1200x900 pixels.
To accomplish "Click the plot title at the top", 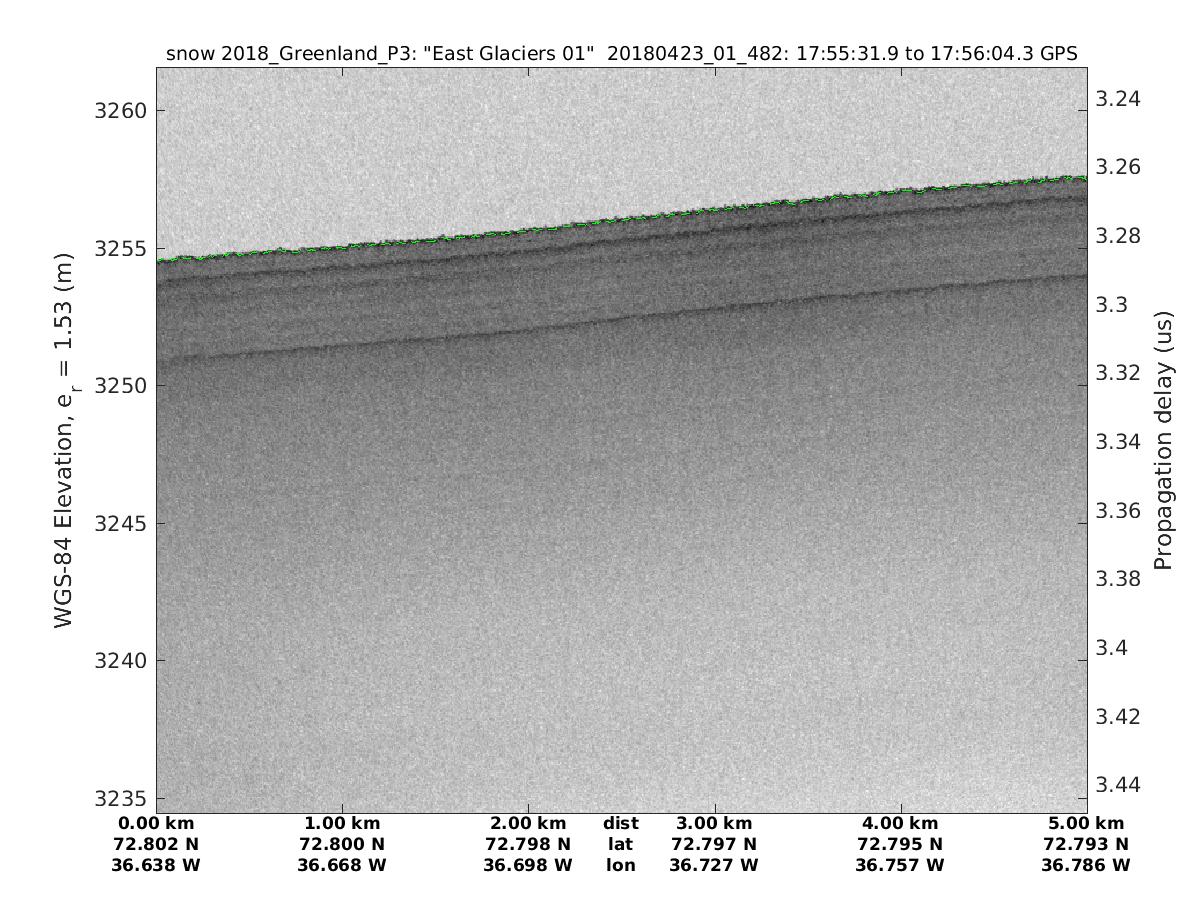I will (621, 54).
